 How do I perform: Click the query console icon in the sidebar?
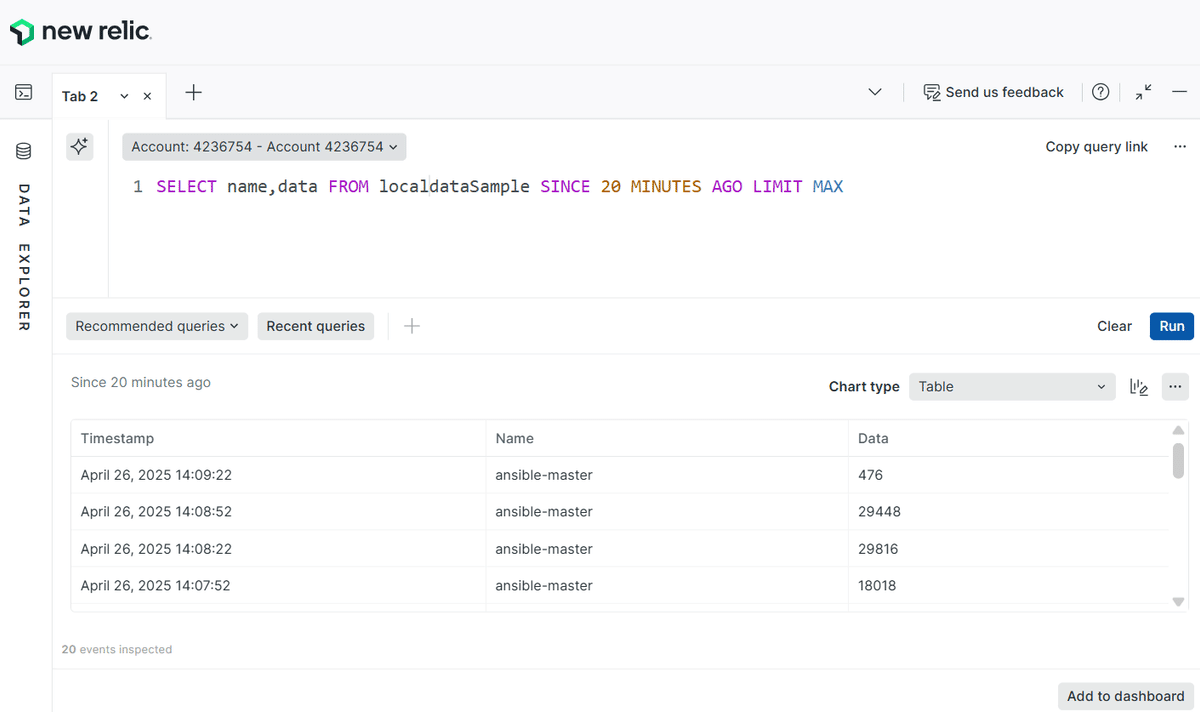click(23, 91)
